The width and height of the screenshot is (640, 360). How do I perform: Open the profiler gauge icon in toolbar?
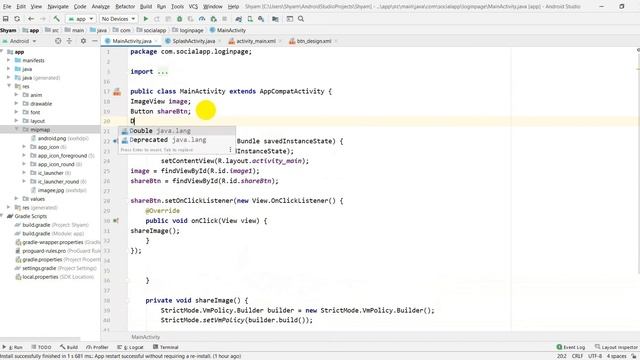pos(202,19)
